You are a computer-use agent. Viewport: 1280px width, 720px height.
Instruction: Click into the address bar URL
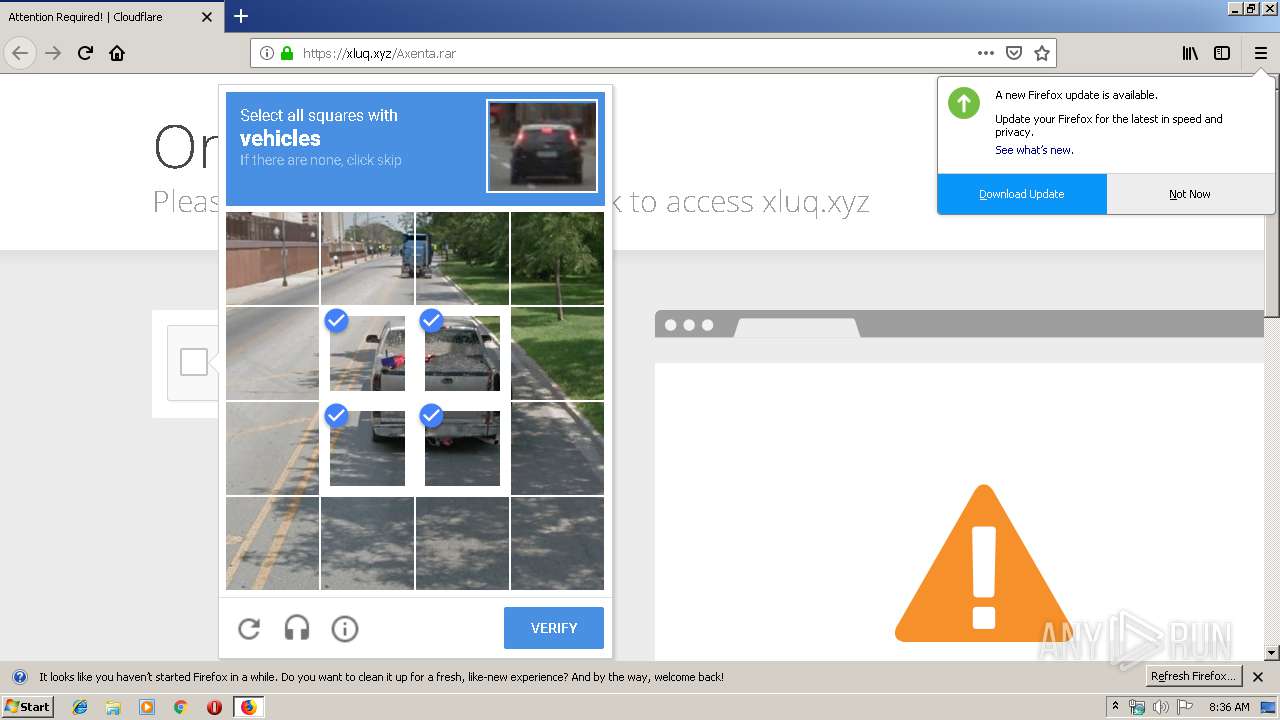click(x=635, y=53)
